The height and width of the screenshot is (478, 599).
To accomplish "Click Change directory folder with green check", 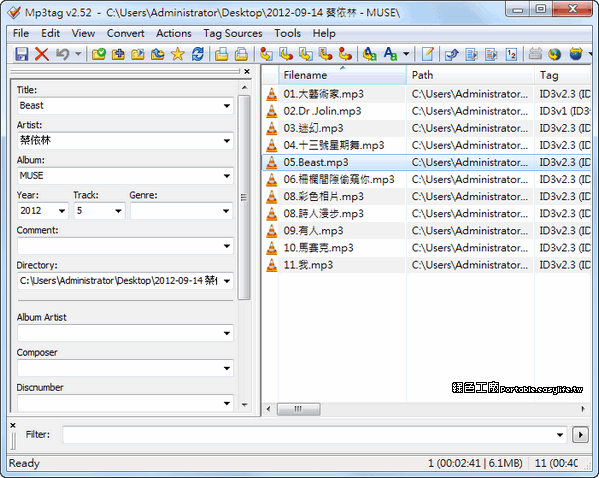I will (99, 54).
